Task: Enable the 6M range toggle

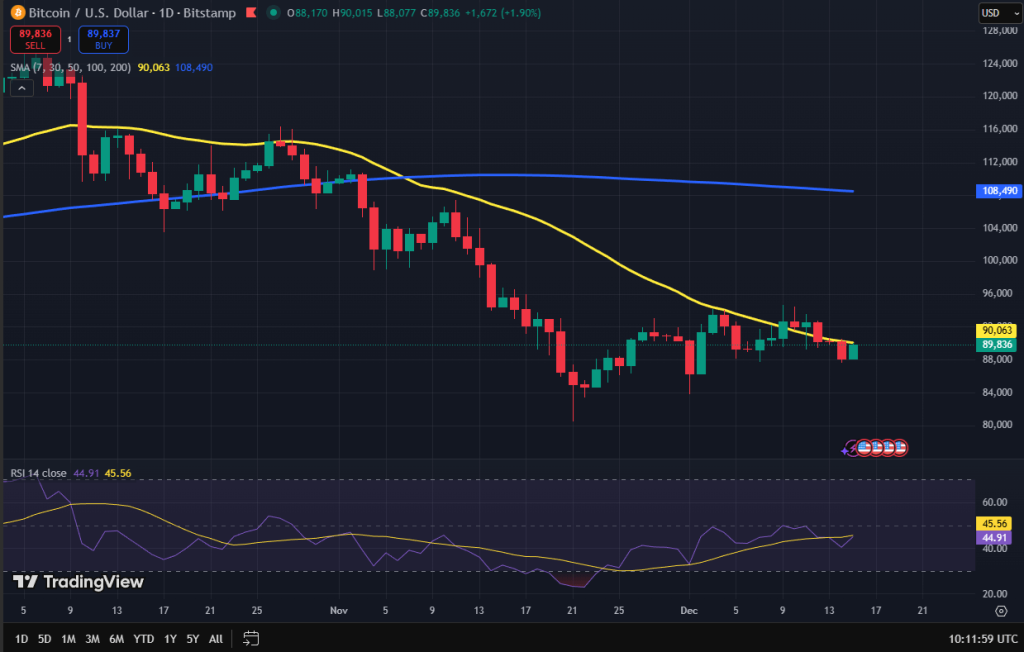Action: [116, 637]
